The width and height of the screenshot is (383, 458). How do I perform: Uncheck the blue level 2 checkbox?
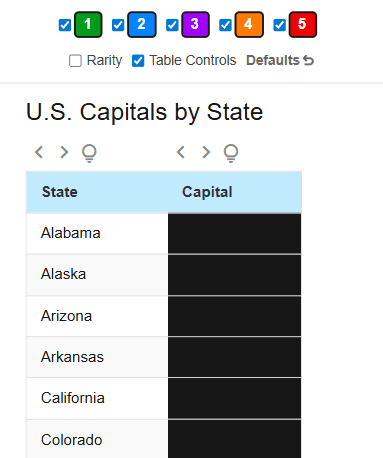coord(118,25)
